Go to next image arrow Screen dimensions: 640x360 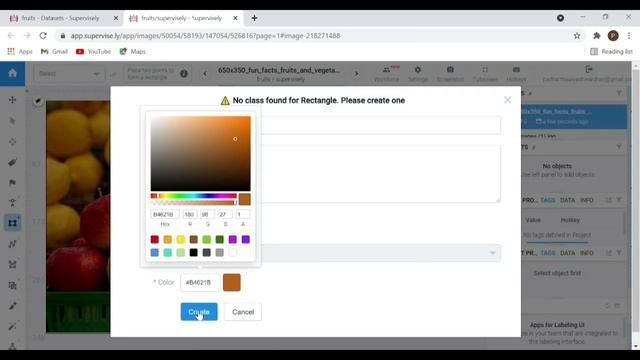(356, 73)
